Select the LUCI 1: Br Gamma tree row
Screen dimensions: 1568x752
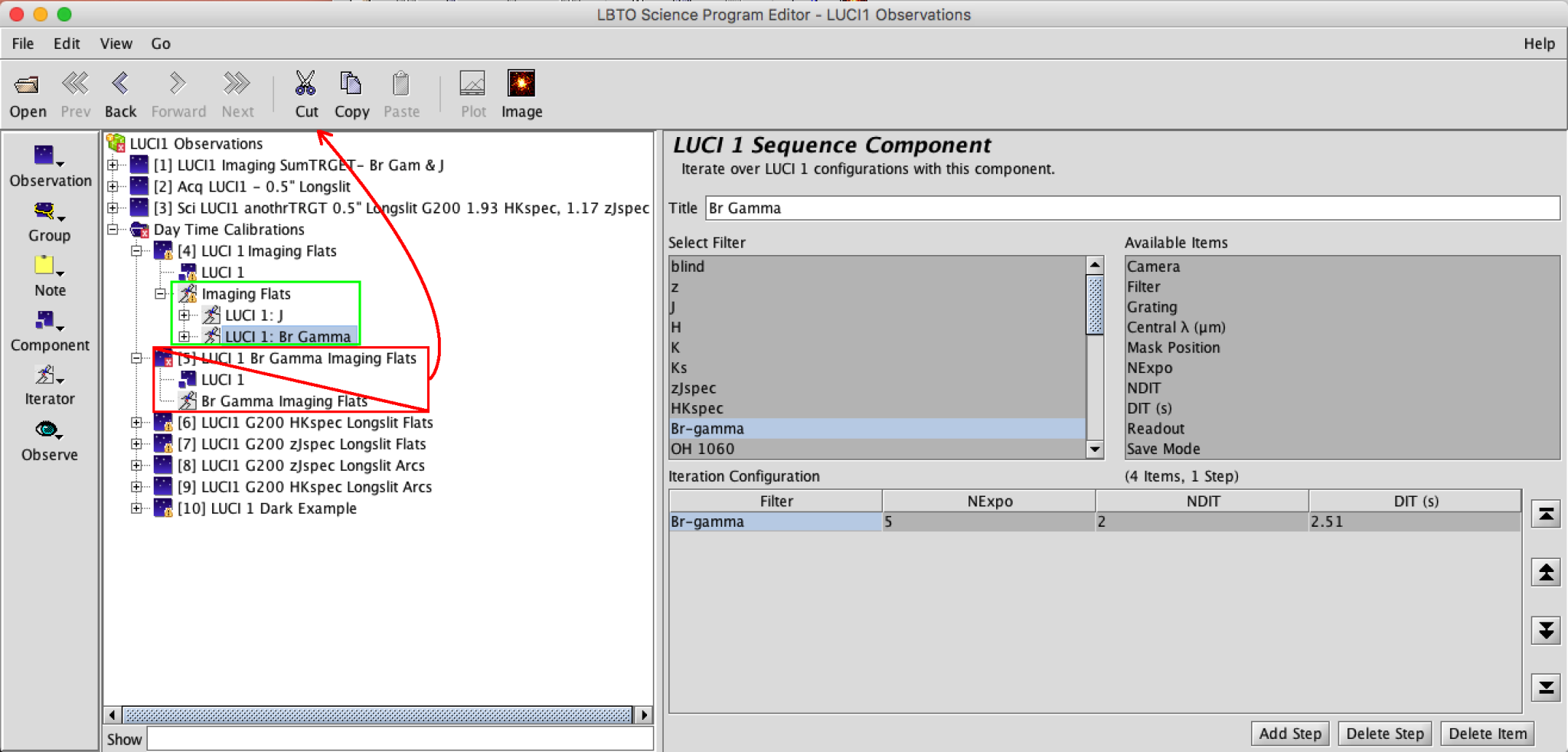click(x=288, y=336)
